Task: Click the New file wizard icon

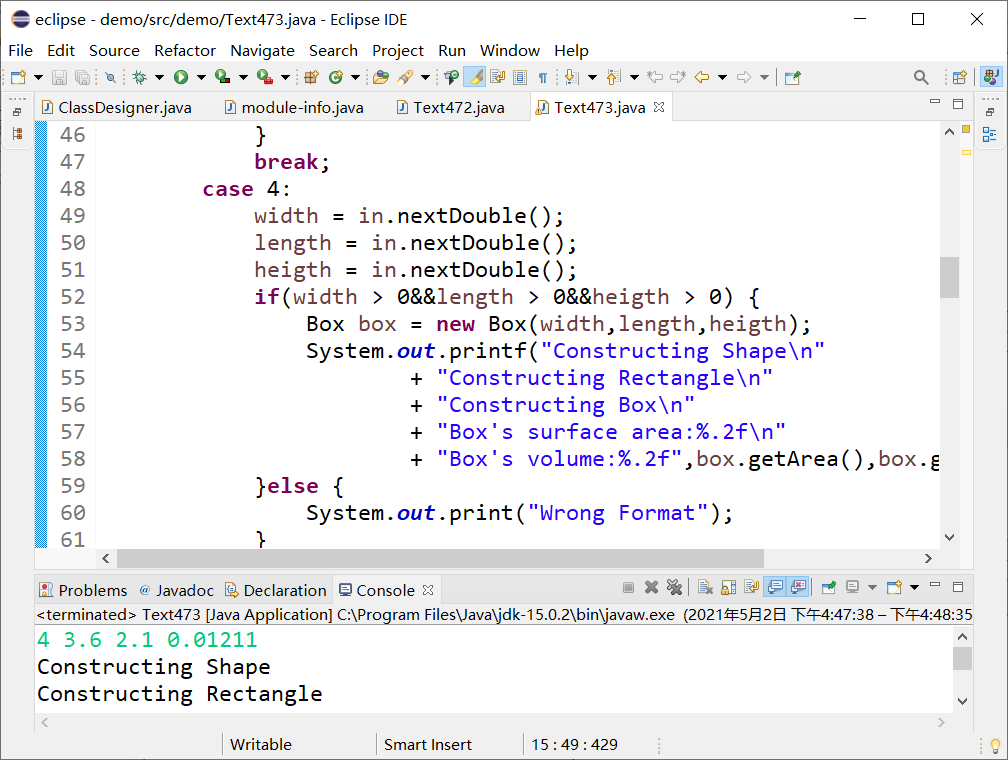Action: click(x=18, y=78)
